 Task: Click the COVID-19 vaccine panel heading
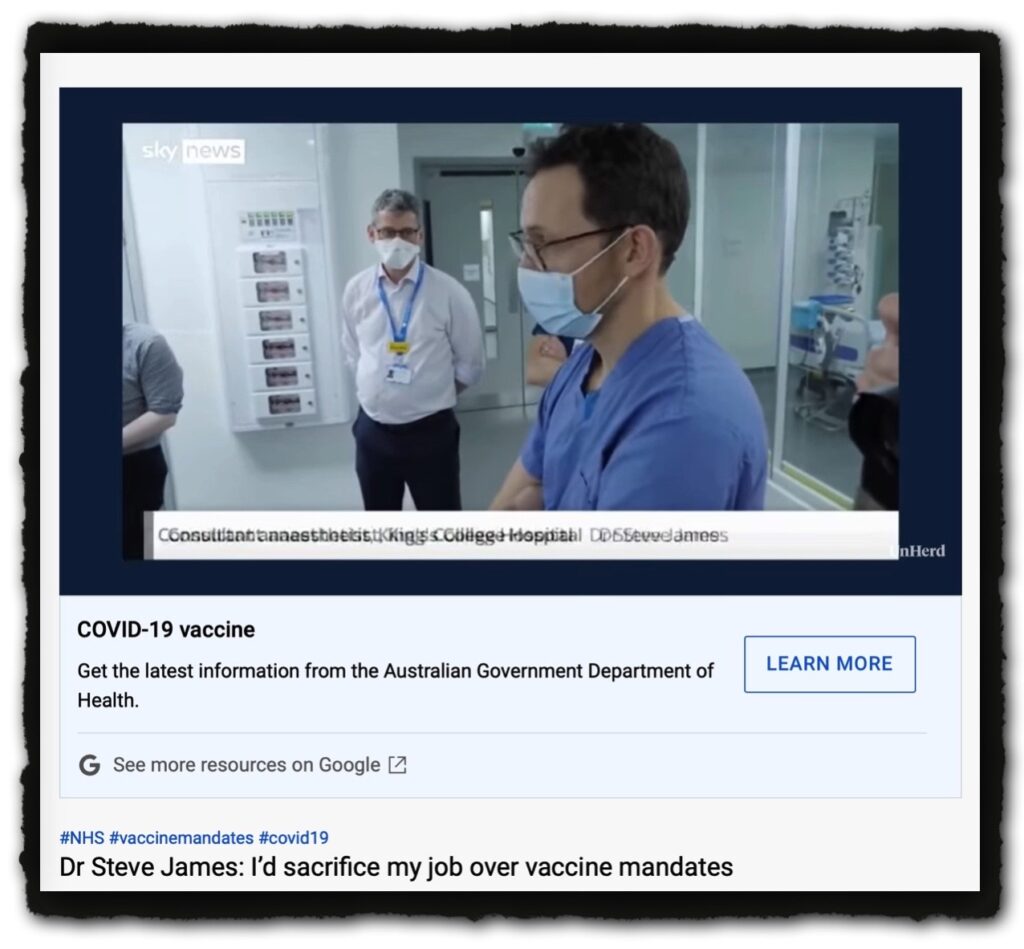[x=166, y=630]
